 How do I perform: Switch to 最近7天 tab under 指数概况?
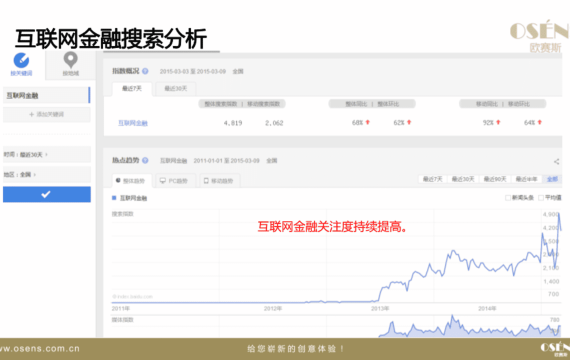(132, 88)
